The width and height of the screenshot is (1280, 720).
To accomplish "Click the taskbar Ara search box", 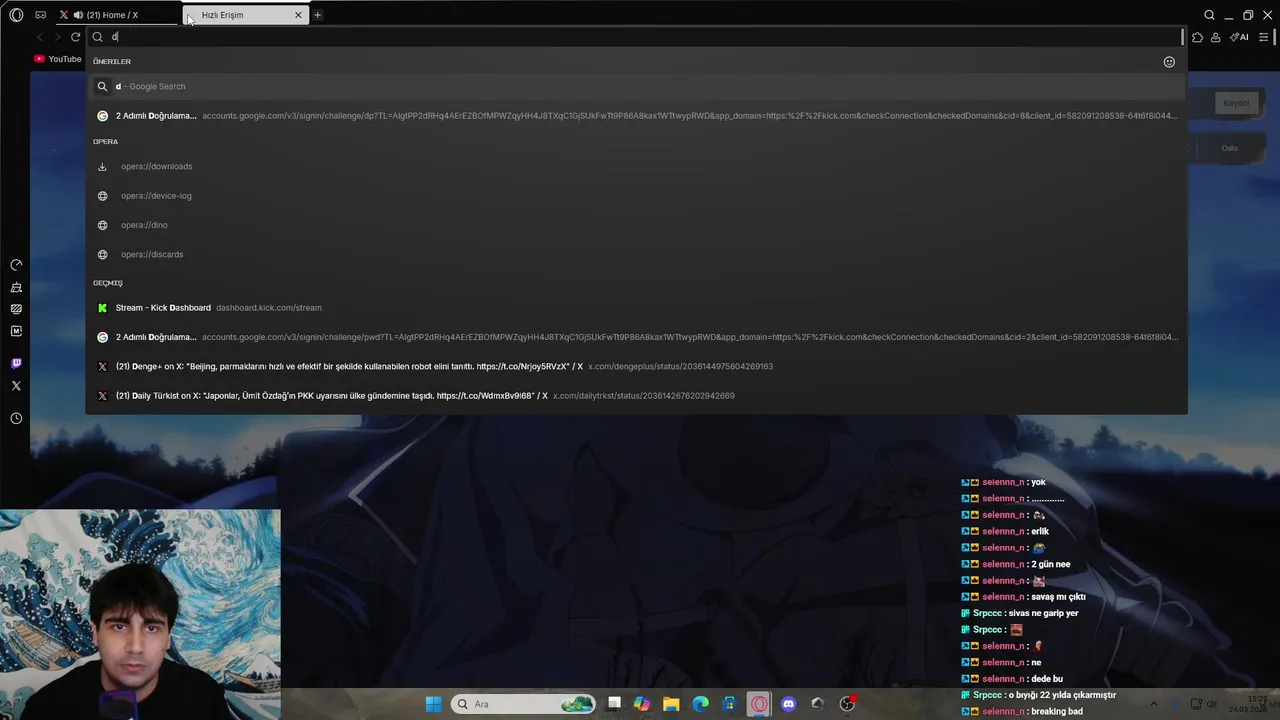I will (x=523, y=704).
